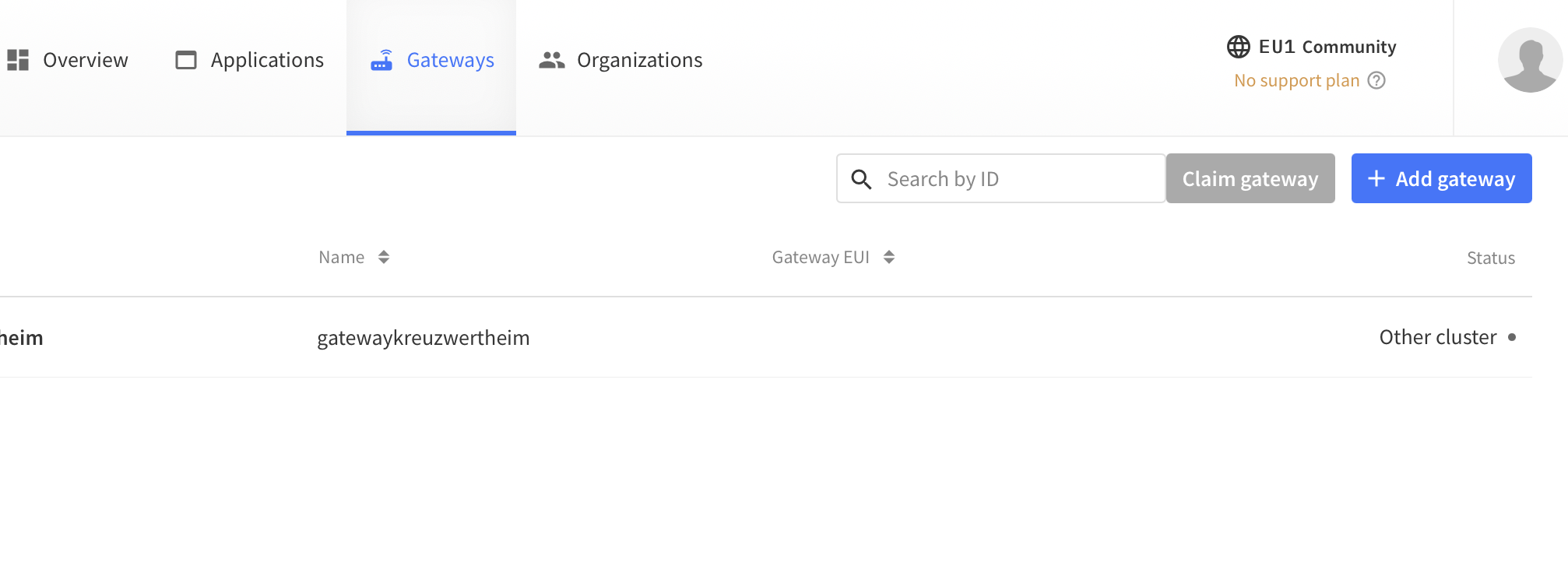The height and width of the screenshot is (573, 1568).
Task: Sort table by Name column arrows
Action: tap(384, 257)
